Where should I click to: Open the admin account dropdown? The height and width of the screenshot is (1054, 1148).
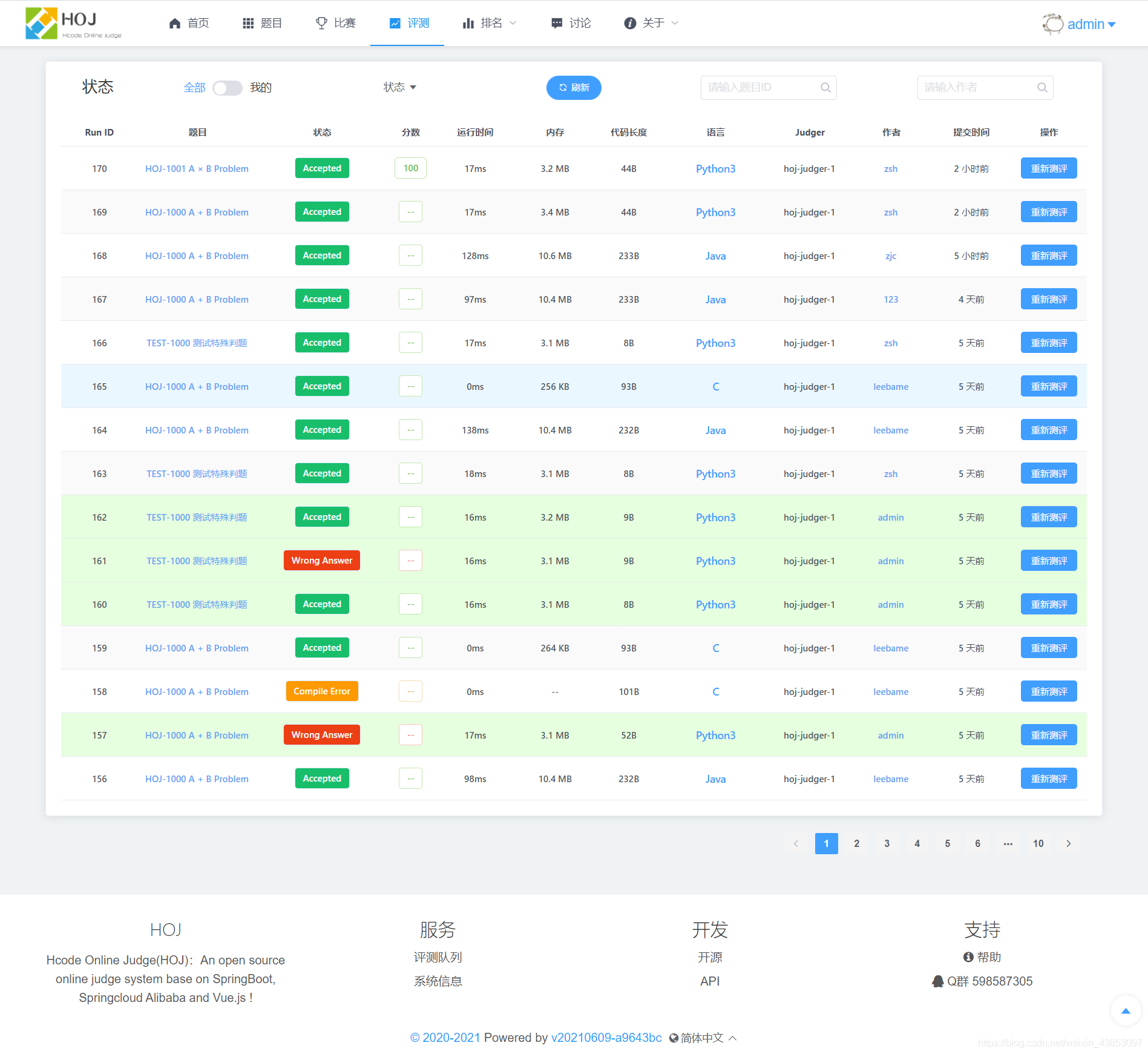point(1091,24)
